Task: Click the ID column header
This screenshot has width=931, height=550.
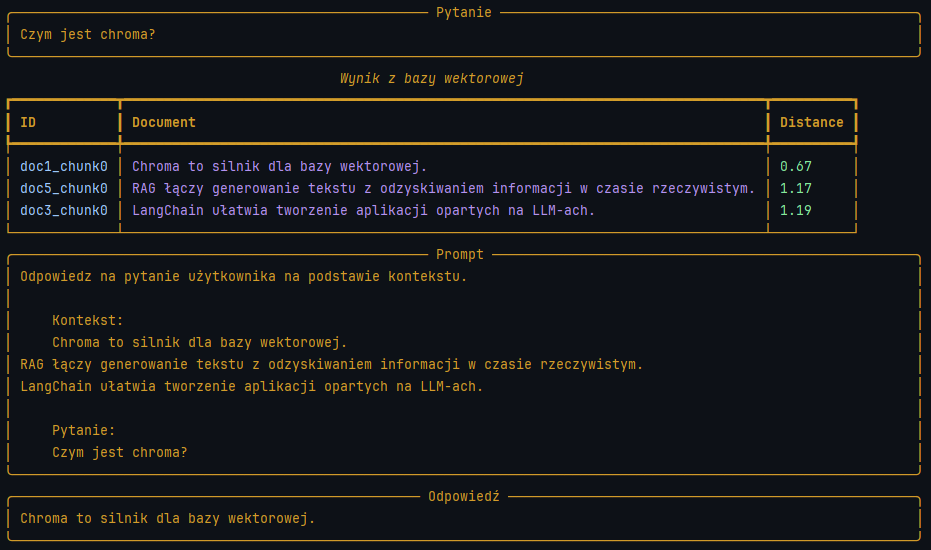Action: point(28,122)
